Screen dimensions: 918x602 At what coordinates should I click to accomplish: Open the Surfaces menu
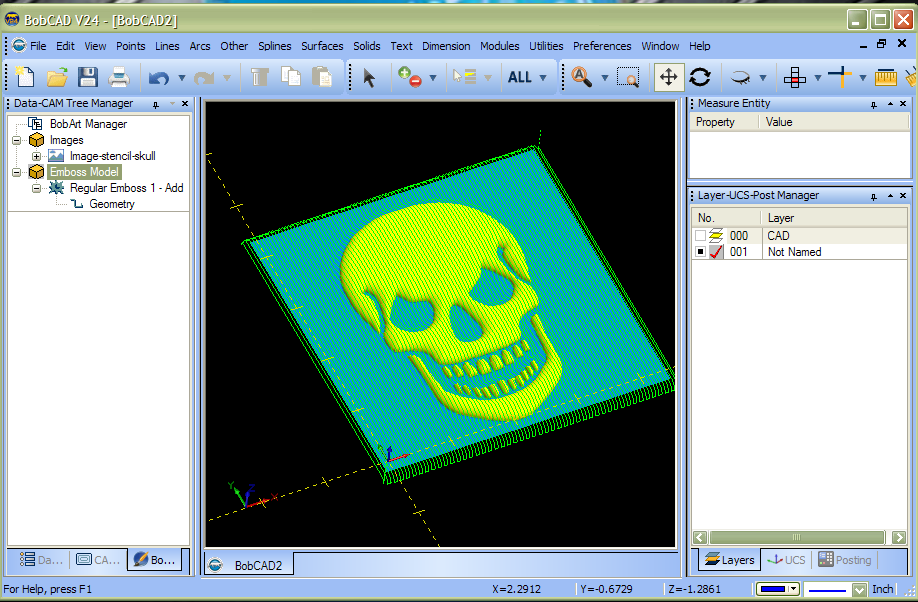pos(322,46)
